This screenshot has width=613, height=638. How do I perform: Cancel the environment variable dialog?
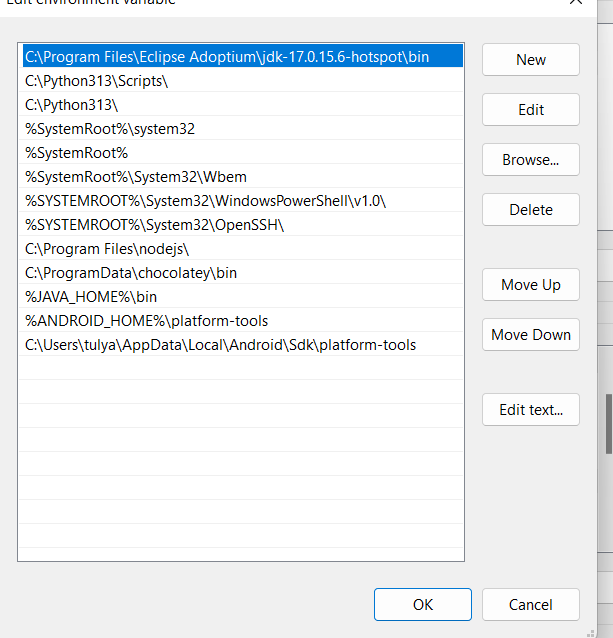[530, 604]
